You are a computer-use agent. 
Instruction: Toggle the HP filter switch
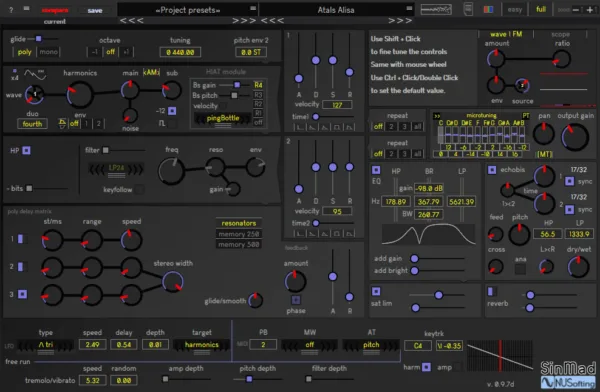coord(26,150)
